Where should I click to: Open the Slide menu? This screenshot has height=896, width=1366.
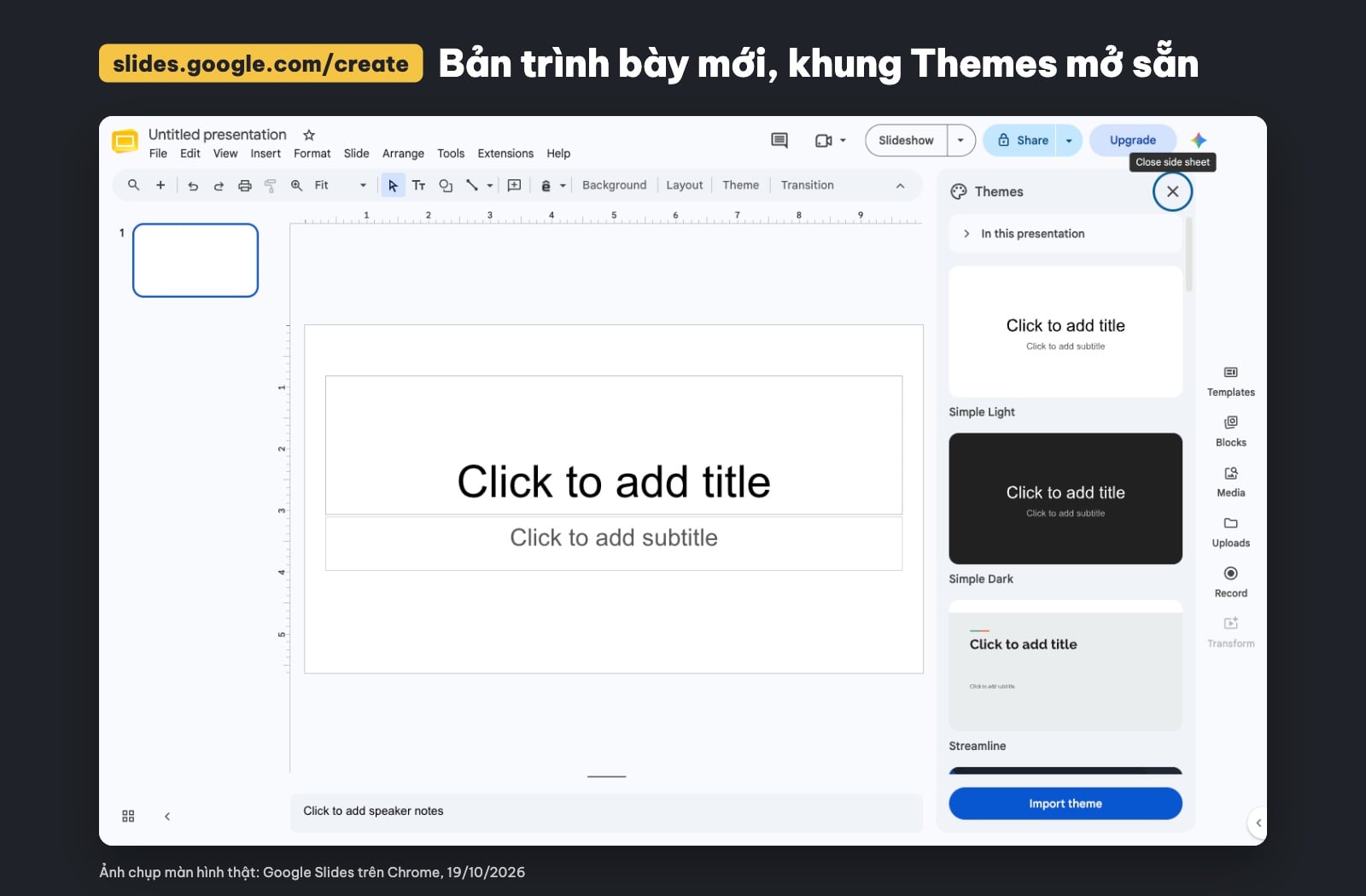356,154
